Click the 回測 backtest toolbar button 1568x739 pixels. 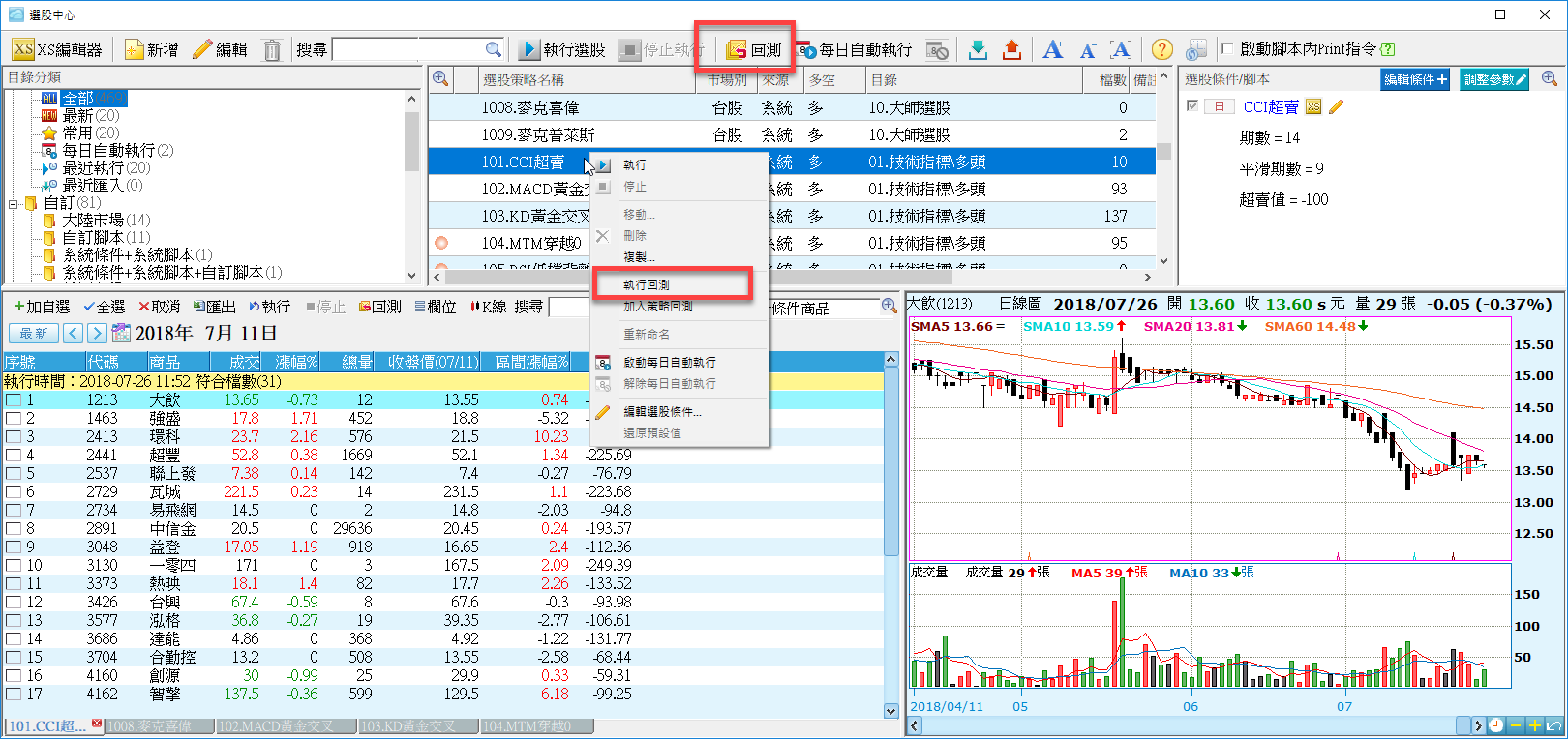pos(754,49)
